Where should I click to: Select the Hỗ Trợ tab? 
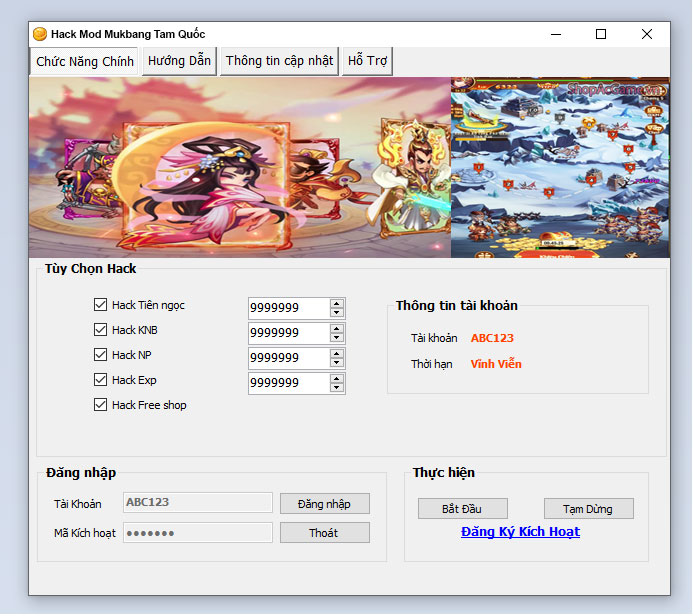(367, 61)
